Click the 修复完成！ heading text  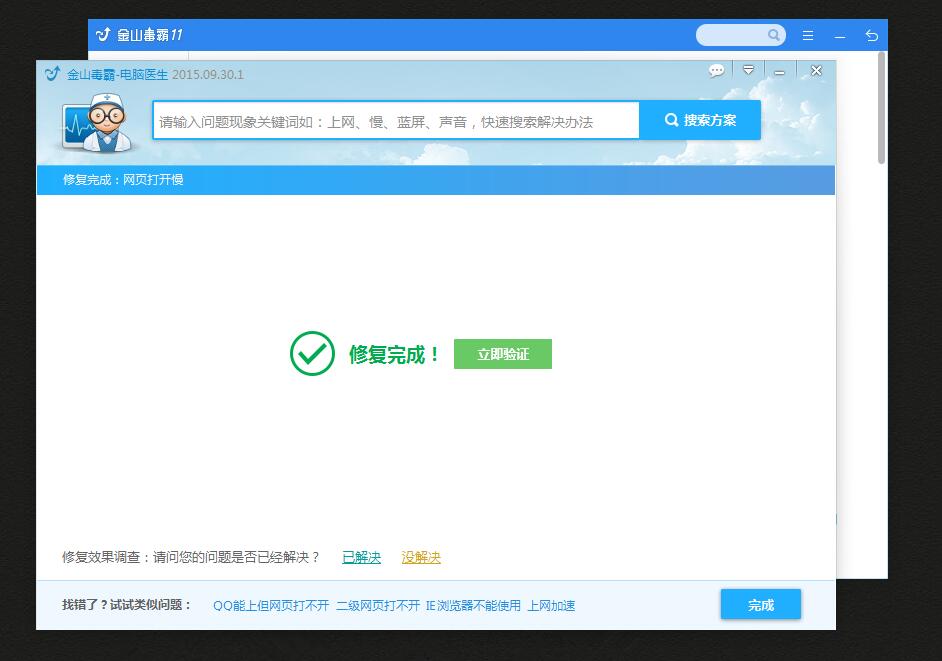pyautogui.click(x=394, y=354)
